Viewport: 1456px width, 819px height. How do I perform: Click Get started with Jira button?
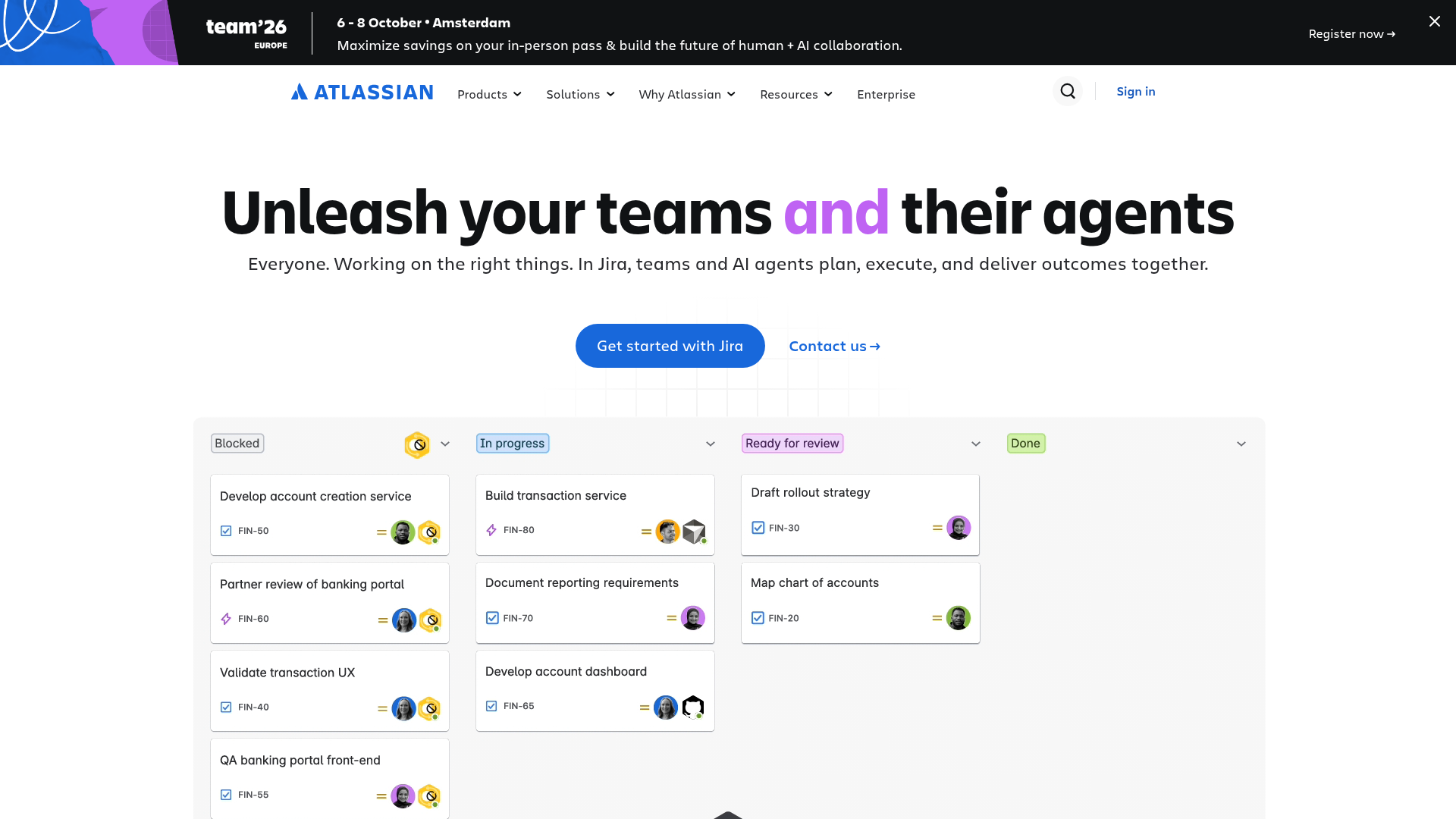pos(670,346)
